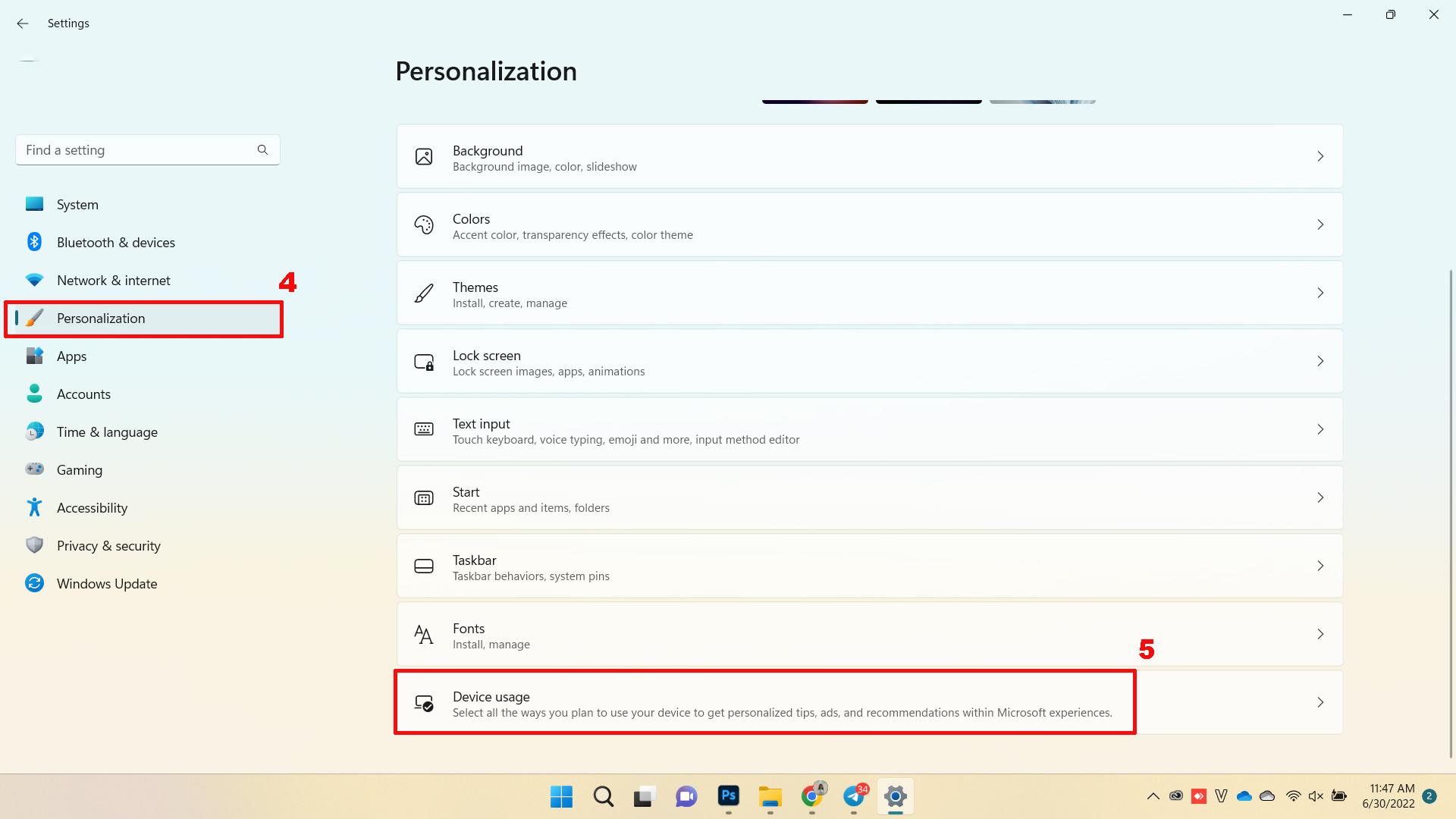Open Task View on the taskbar
The image size is (1456, 819).
point(645,796)
